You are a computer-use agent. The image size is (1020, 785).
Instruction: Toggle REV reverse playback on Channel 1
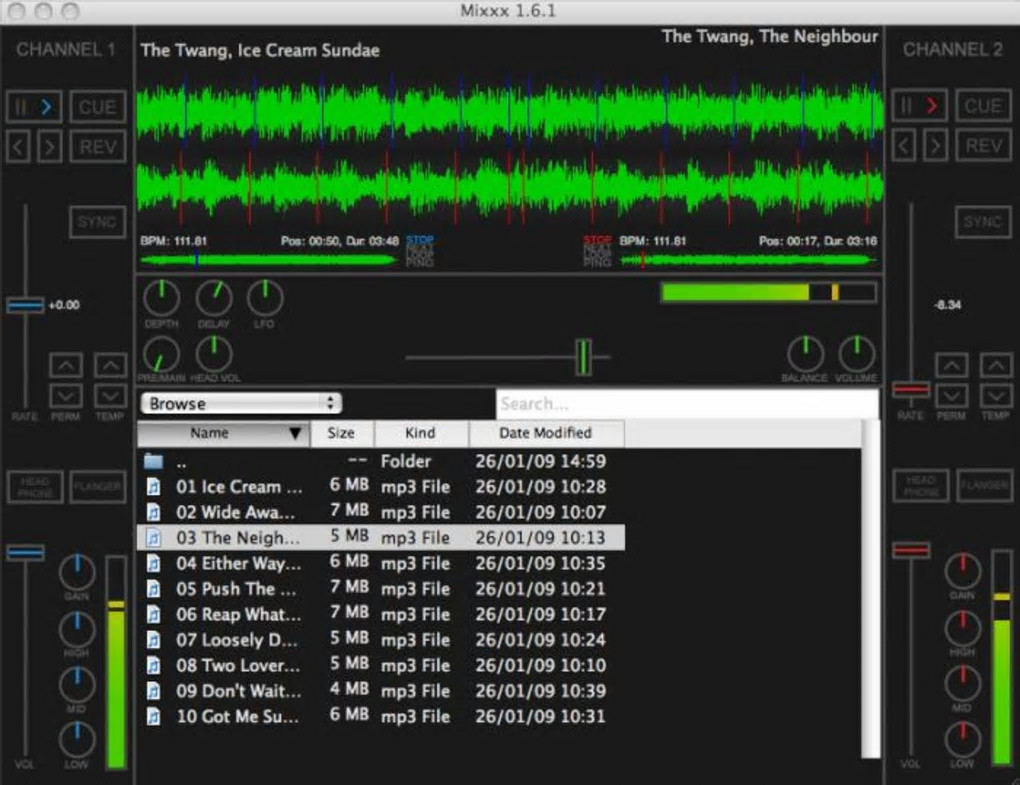[98, 147]
